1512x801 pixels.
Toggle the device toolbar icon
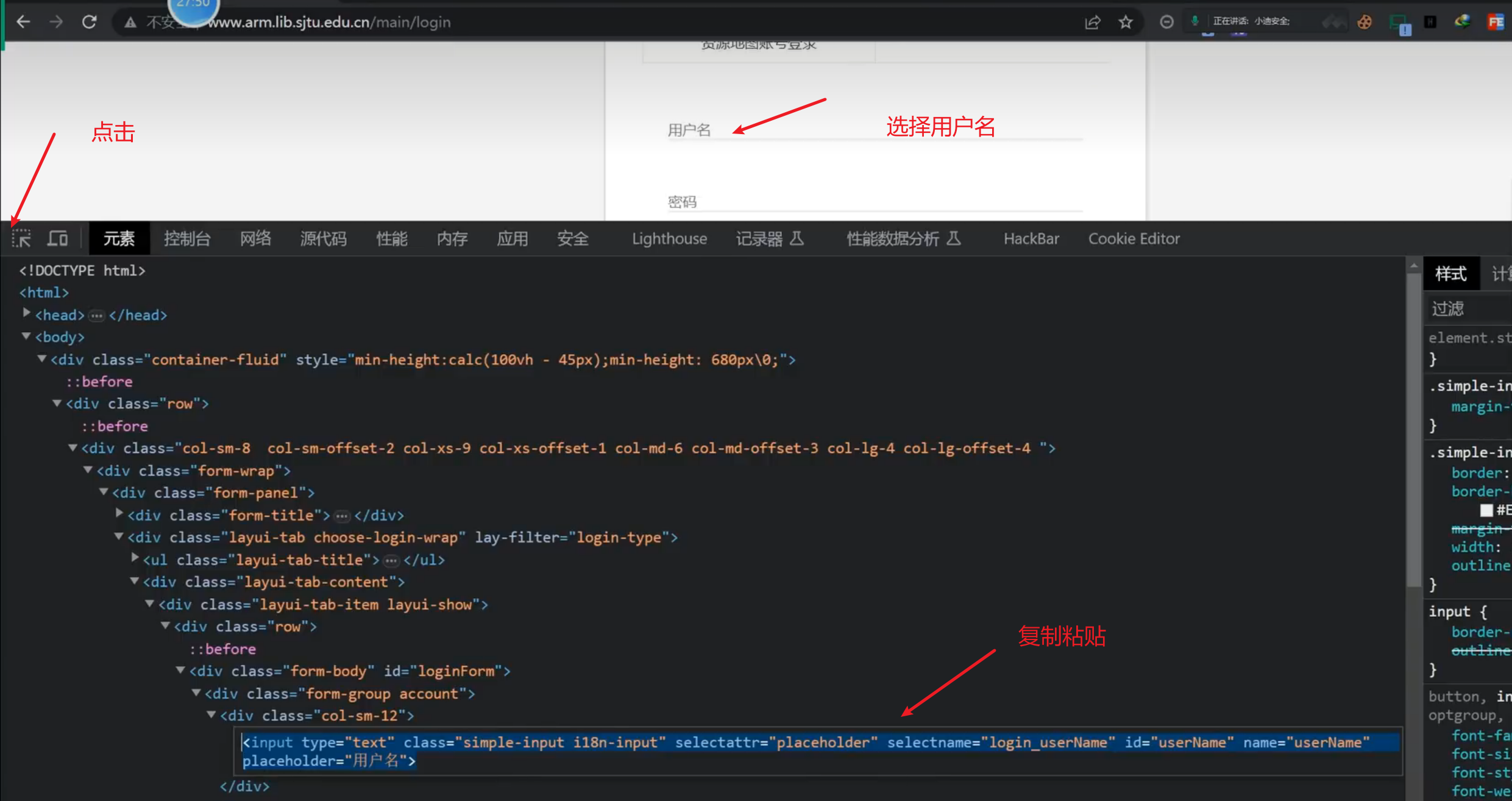pos(58,238)
